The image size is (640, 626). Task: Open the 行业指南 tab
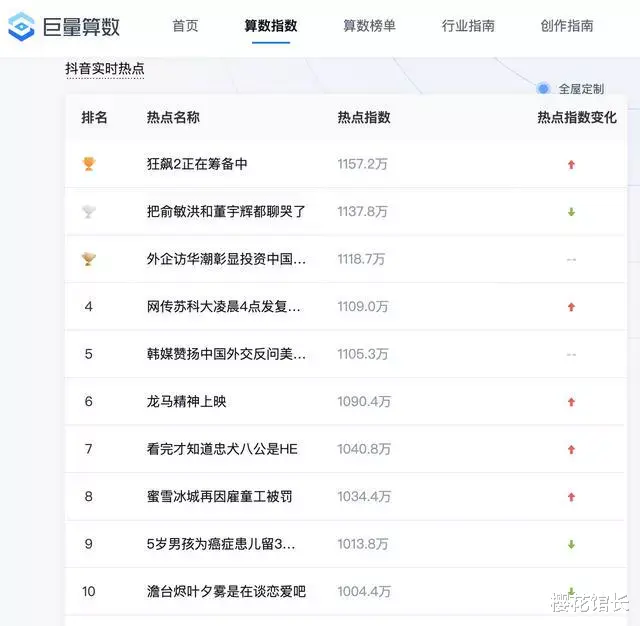pos(468,26)
